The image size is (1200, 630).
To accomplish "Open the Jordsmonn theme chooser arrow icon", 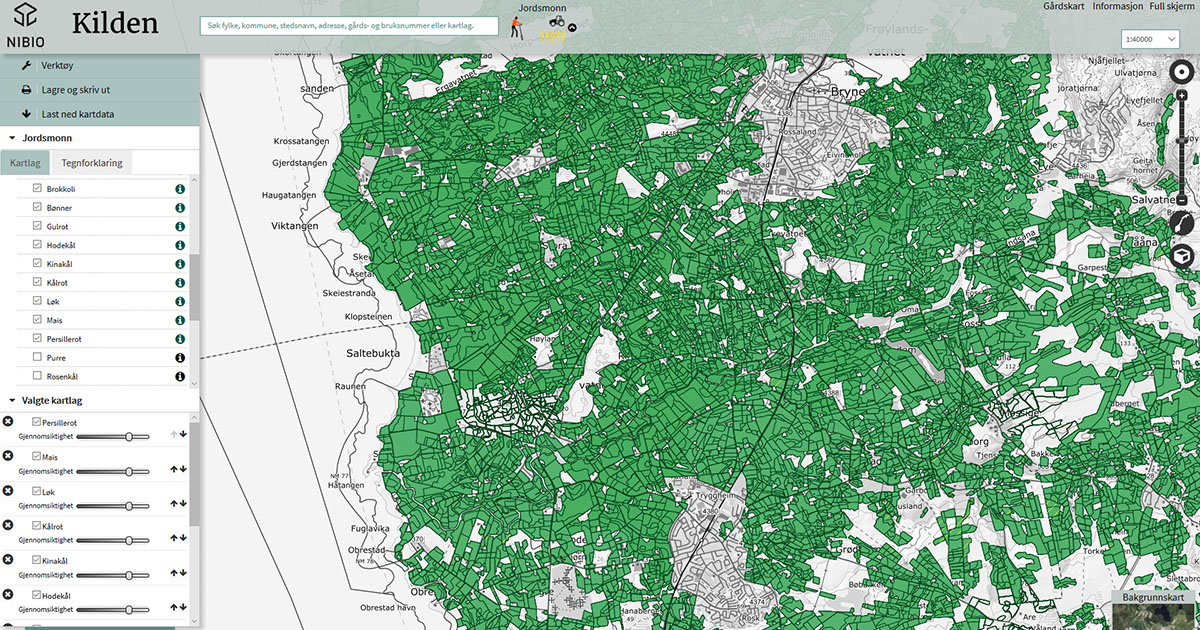I will click(573, 27).
